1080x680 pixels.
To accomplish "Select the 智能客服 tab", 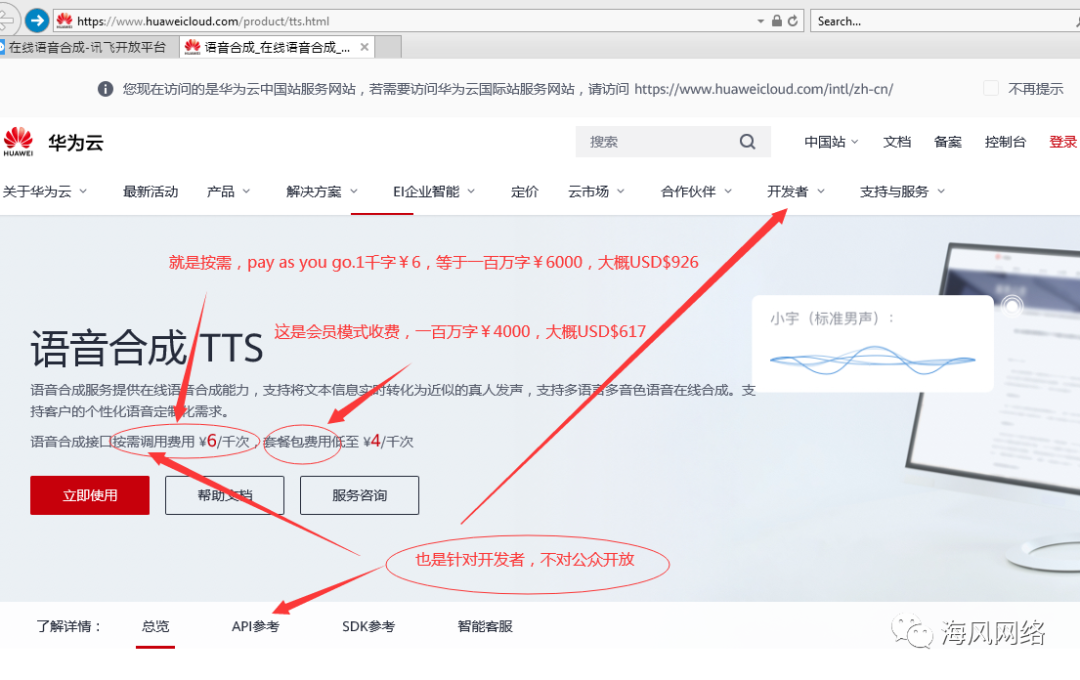I will [485, 626].
